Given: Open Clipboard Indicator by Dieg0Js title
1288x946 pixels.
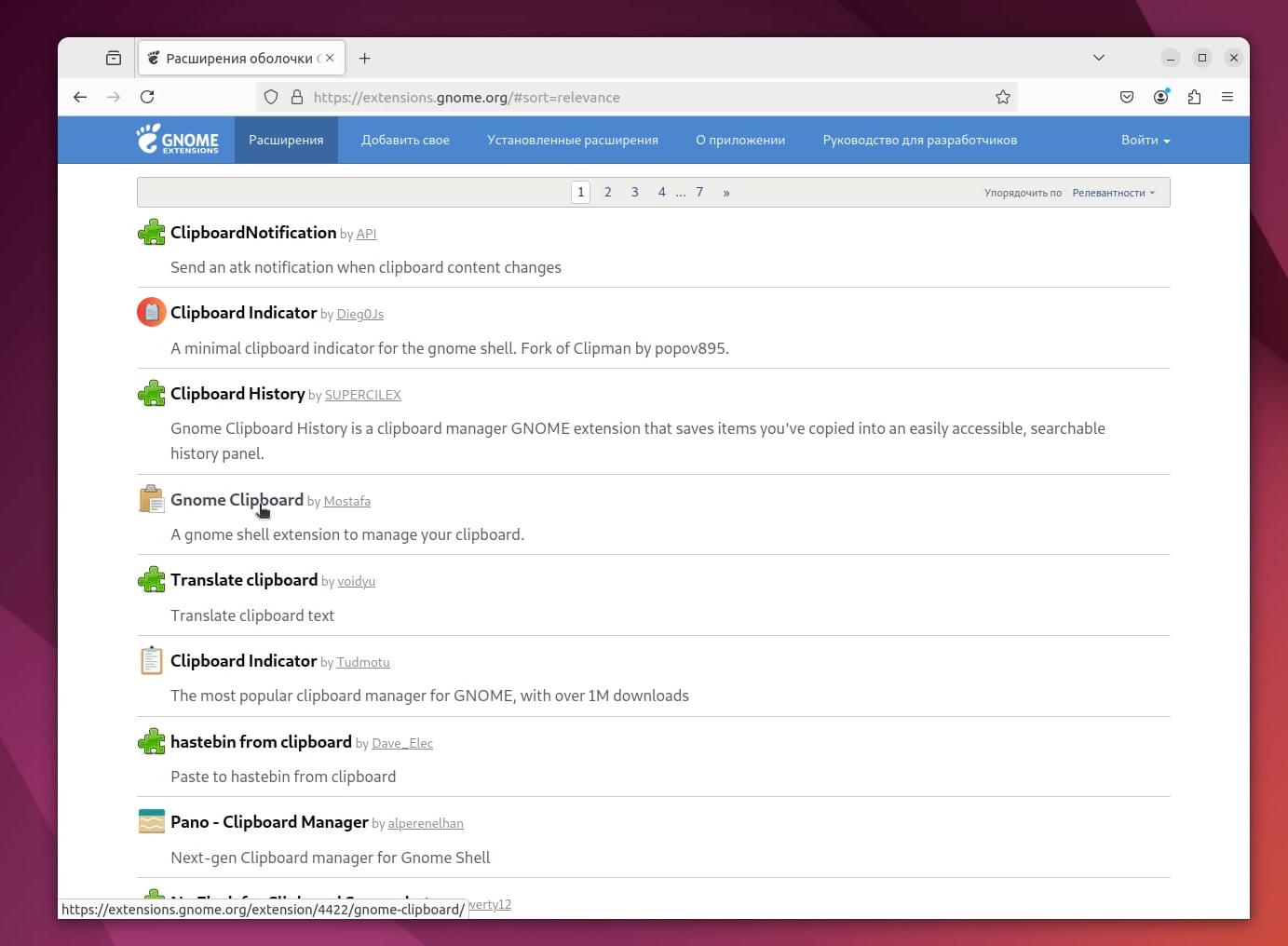Looking at the screenshot, I should pos(243,312).
